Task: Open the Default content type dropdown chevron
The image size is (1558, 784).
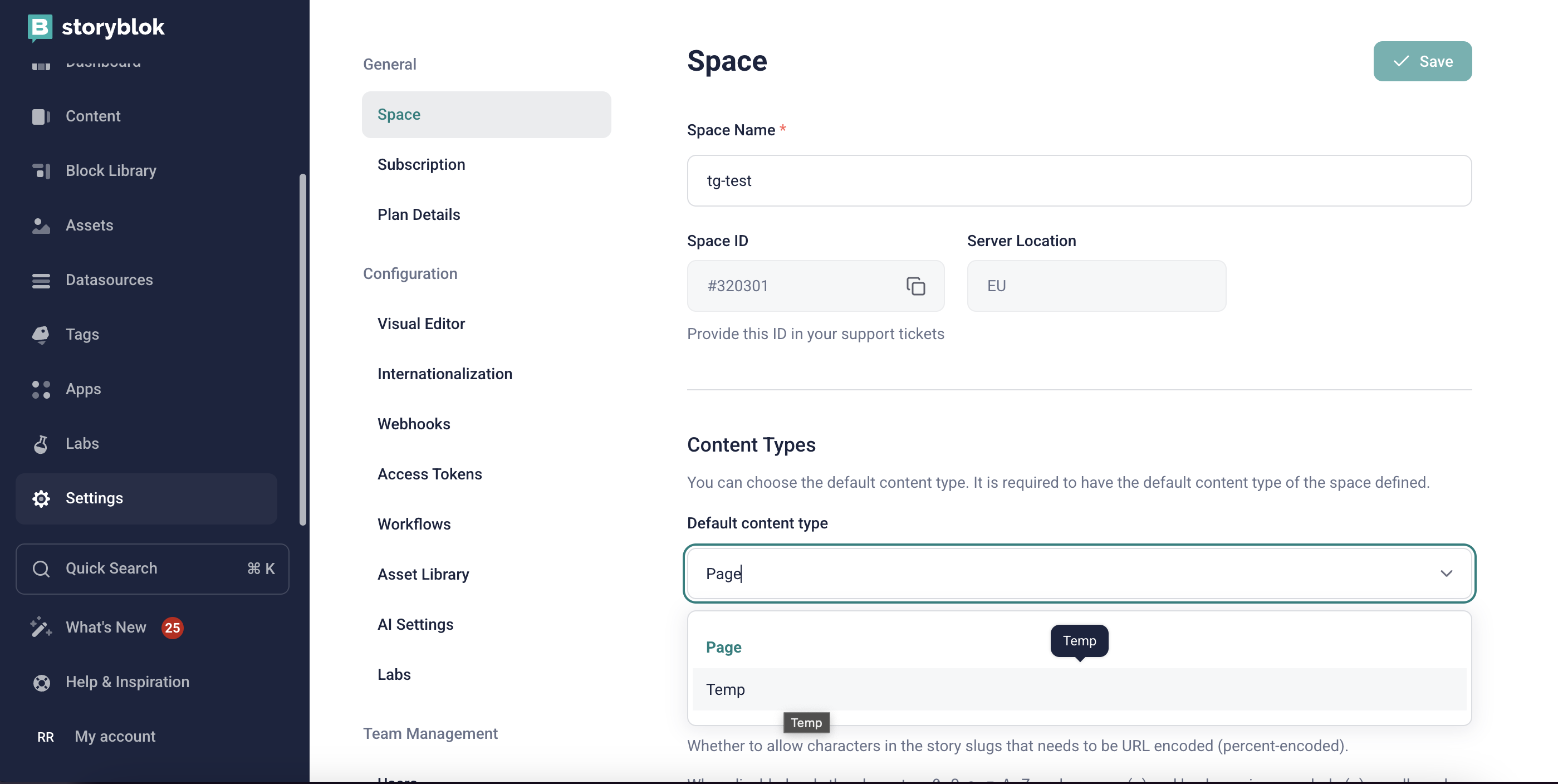Action: pos(1447,574)
